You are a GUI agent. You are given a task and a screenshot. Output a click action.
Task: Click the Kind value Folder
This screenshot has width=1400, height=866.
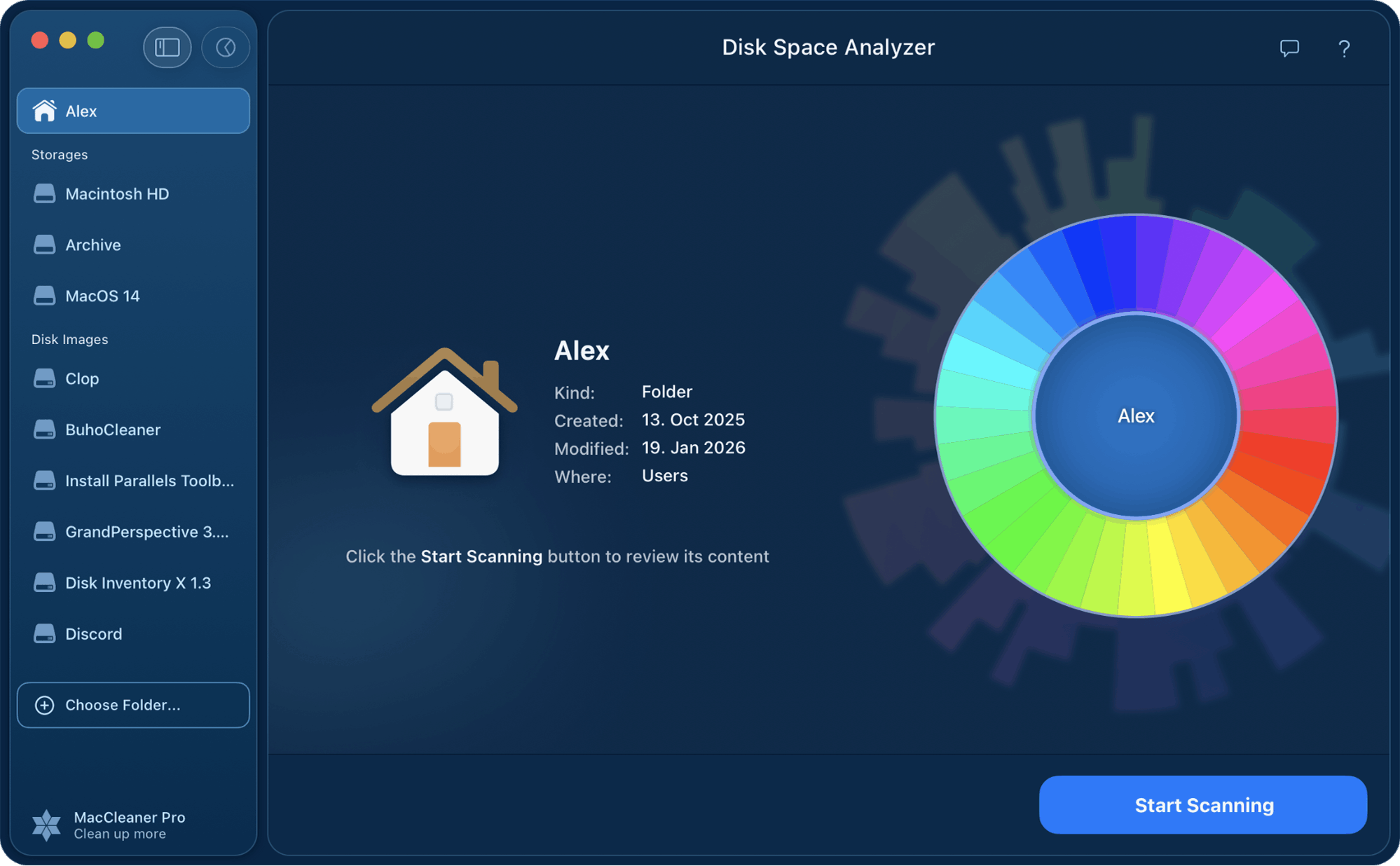point(667,392)
